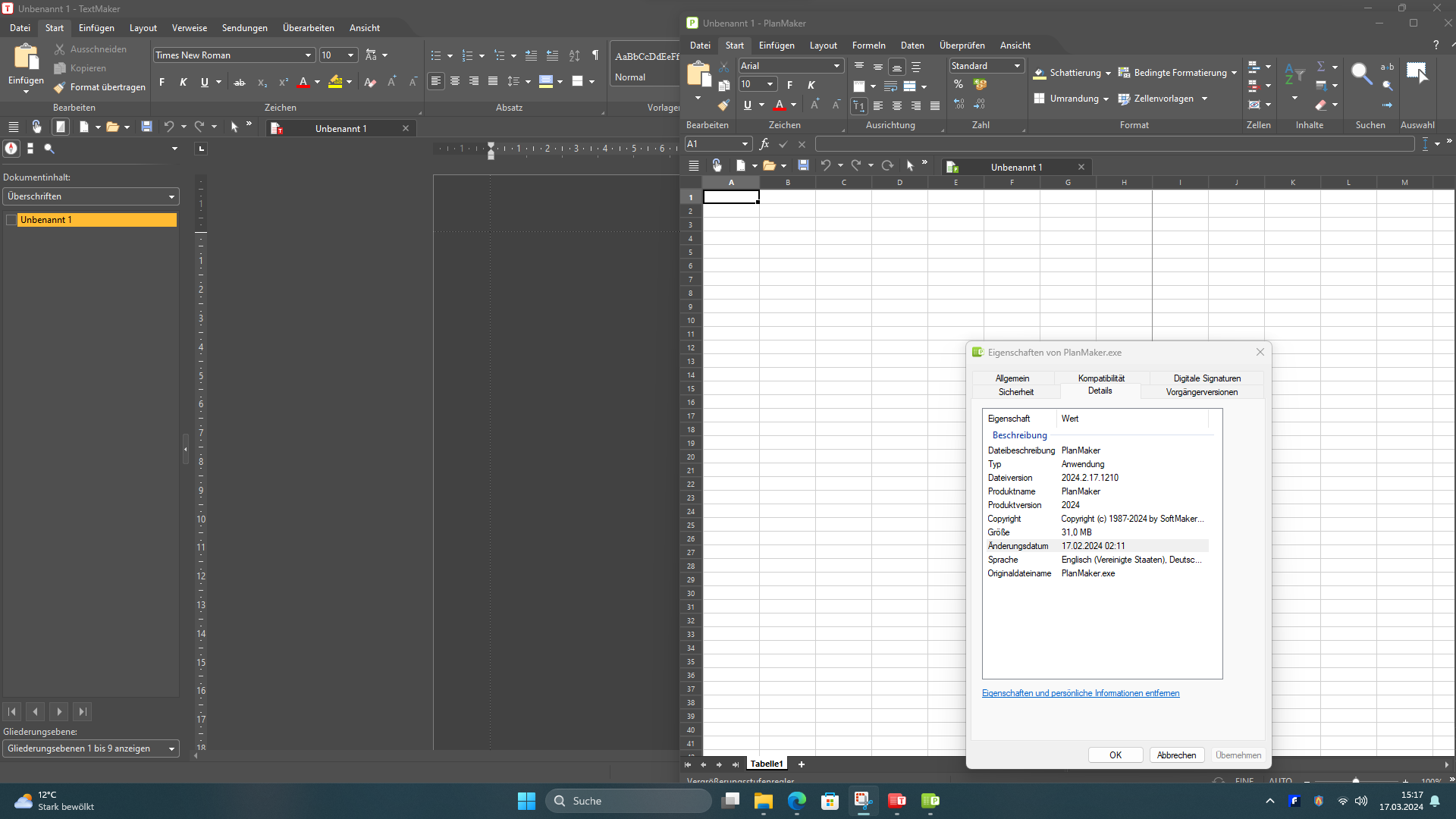Click the sort A-Z icon in TextMaker Absatz group

coord(574,55)
